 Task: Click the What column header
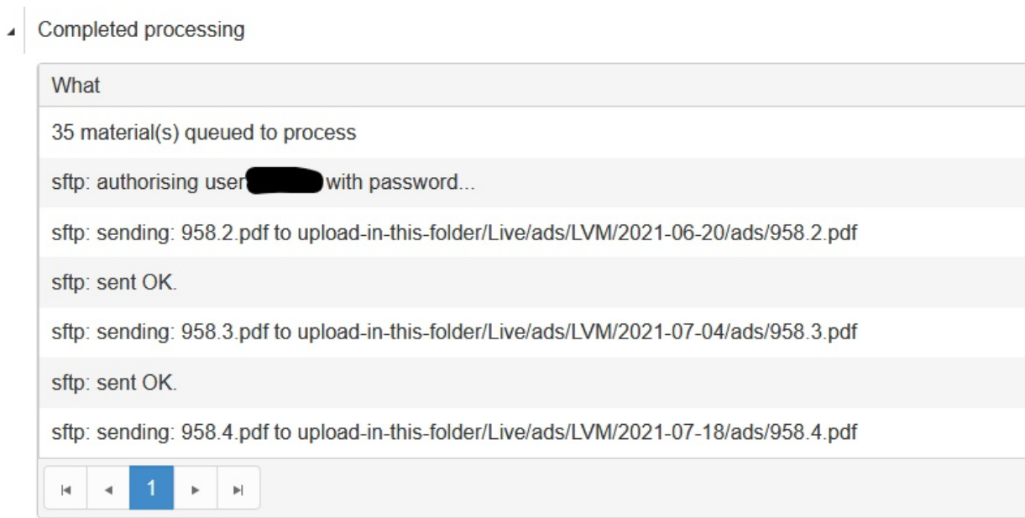point(76,86)
